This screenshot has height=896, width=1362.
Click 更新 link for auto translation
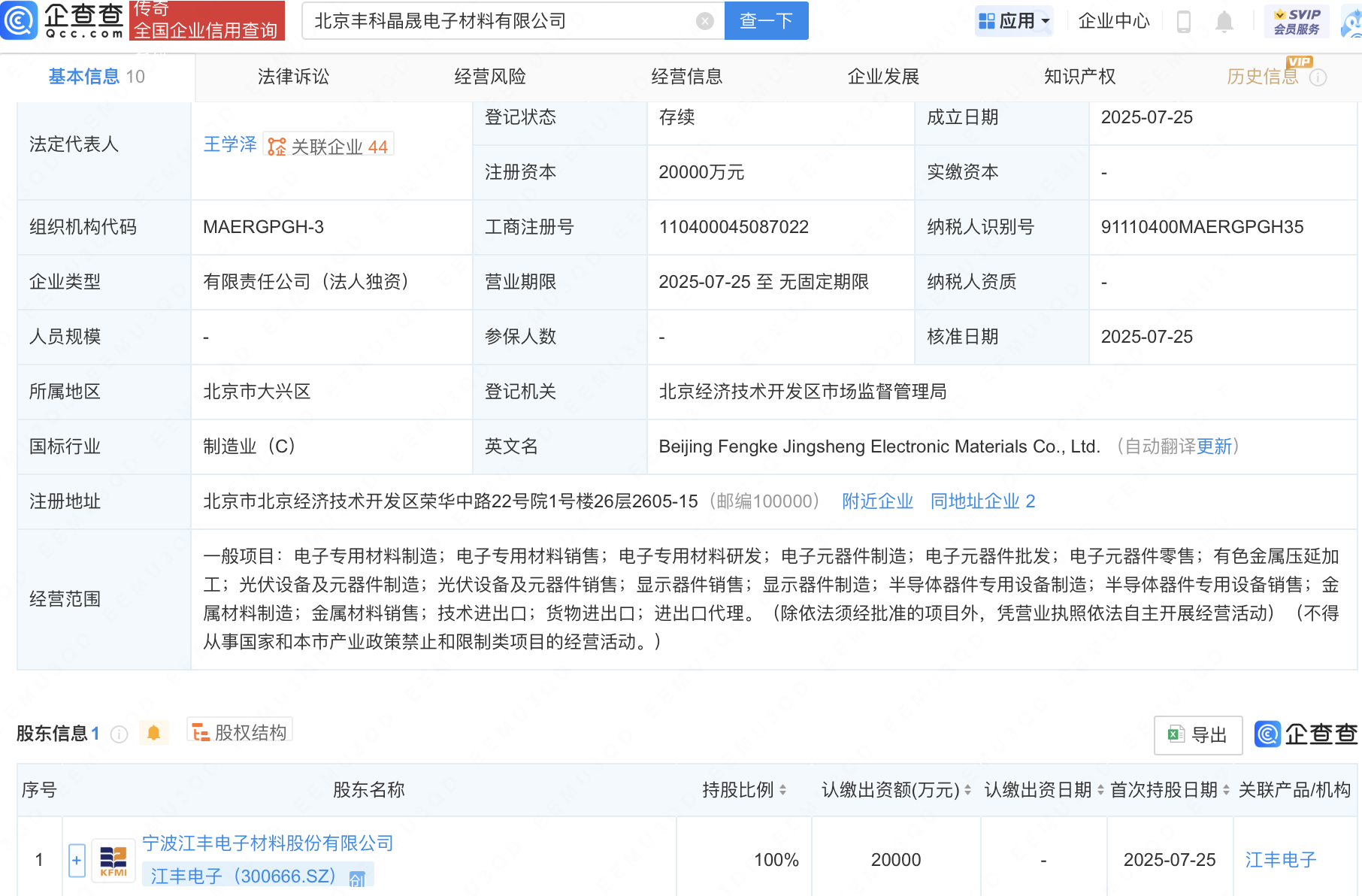pos(1215,446)
